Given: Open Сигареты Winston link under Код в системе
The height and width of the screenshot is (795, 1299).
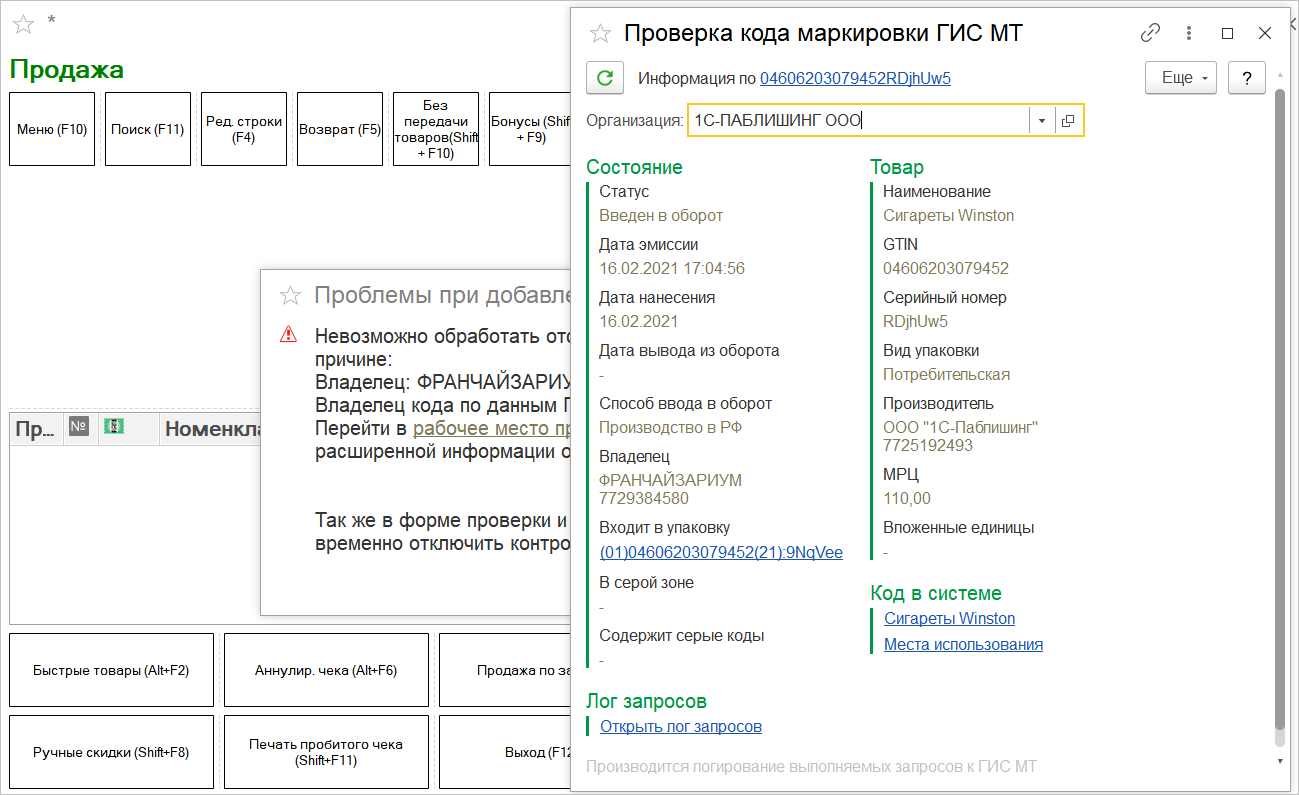Looking at the screenshot, I should click(949, 618).
